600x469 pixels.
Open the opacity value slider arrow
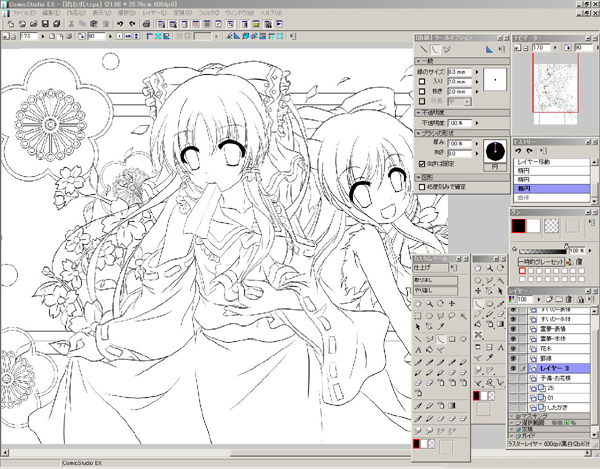point(477,123)
